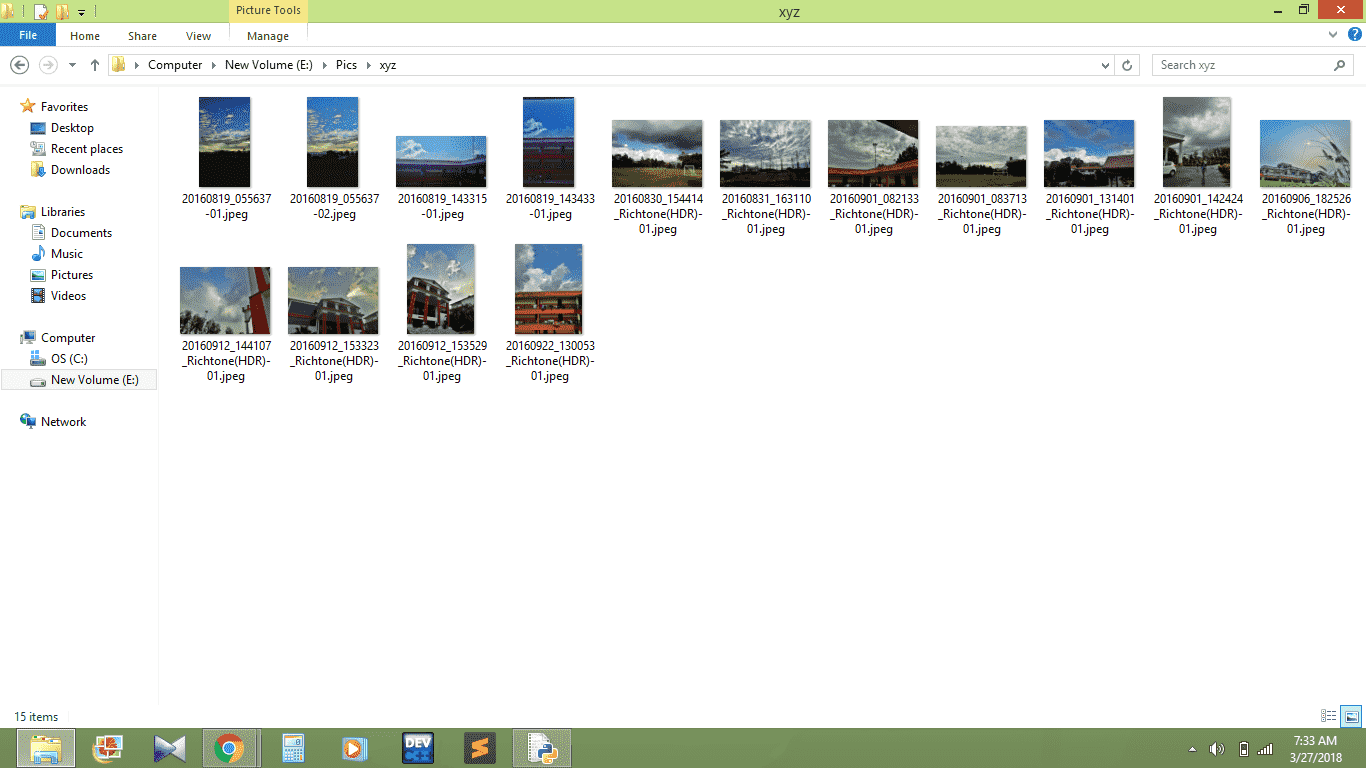Go back with the Back arrow button
Screen dimensions: 1372x782
pyautogui.click(x=19, y=65)
